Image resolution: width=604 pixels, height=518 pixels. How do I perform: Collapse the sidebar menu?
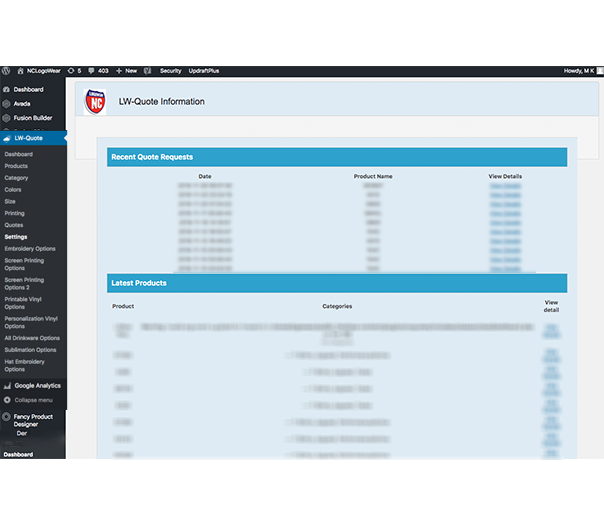coord(33,399)
